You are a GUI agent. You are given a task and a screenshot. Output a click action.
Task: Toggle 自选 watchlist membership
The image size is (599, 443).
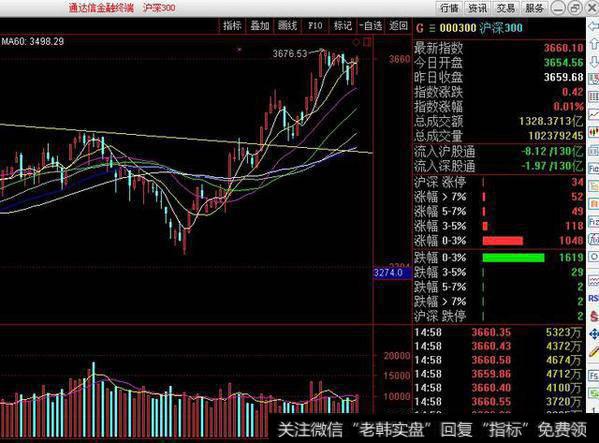pos(371,26)
